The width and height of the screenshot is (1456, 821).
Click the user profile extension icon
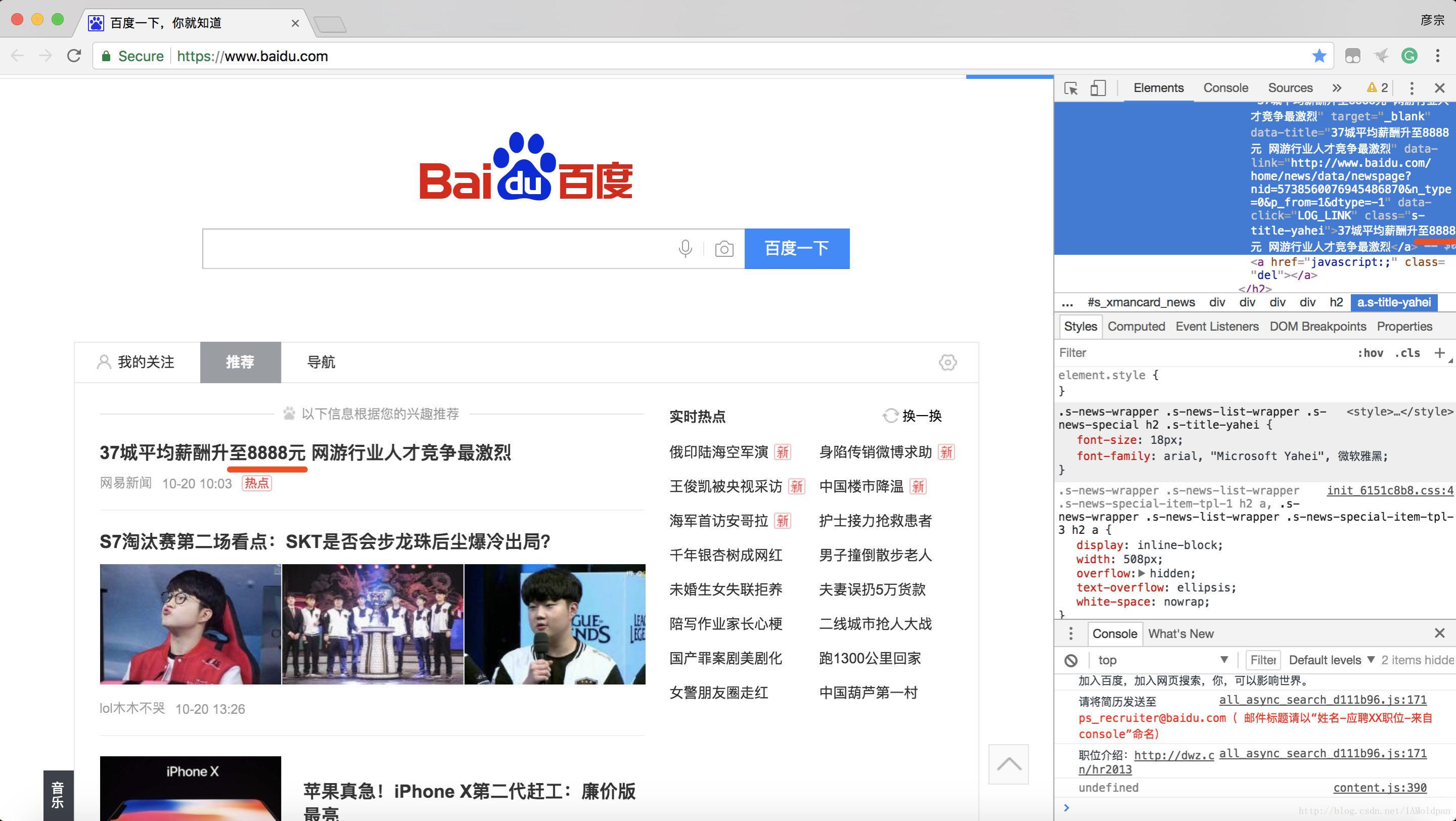tap(1352, 56)
